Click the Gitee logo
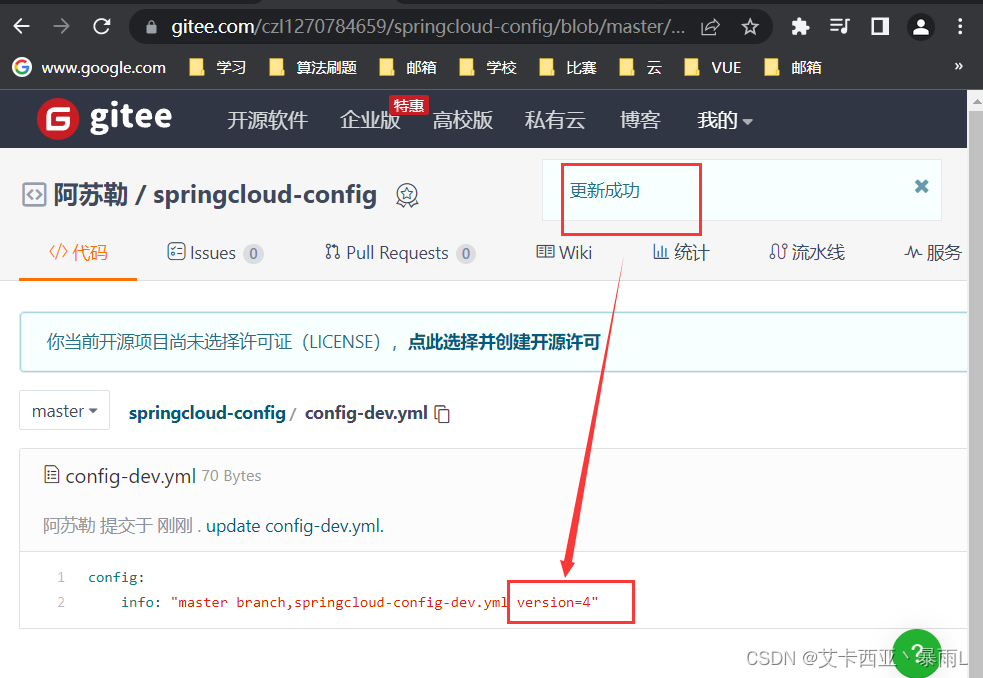Viewport: 983px width, 678px height. click(105, 118)
